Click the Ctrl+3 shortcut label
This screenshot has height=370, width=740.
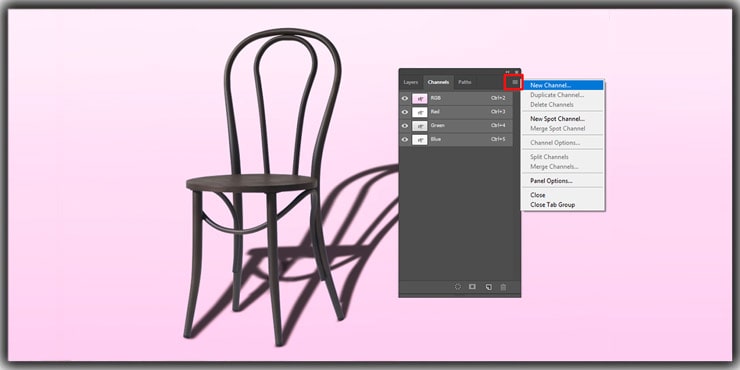tap(498, 112)
